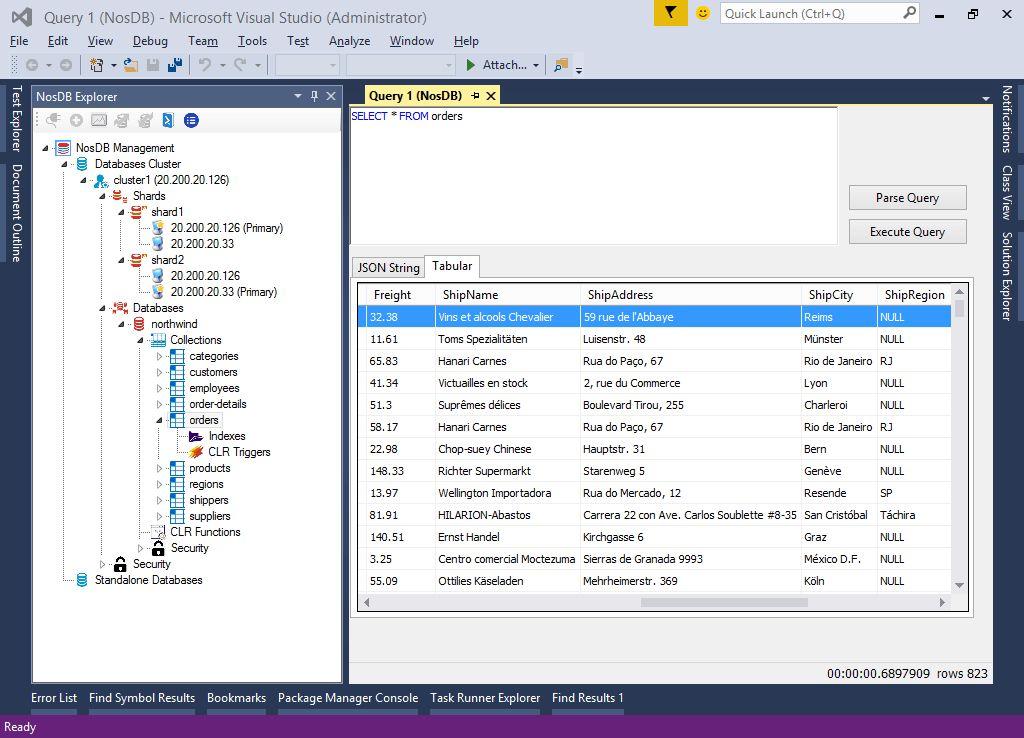Viewport: 1024px width, 738px height.
Task: Click the scroll-right arrow of results grid
Action: [942, 602]
